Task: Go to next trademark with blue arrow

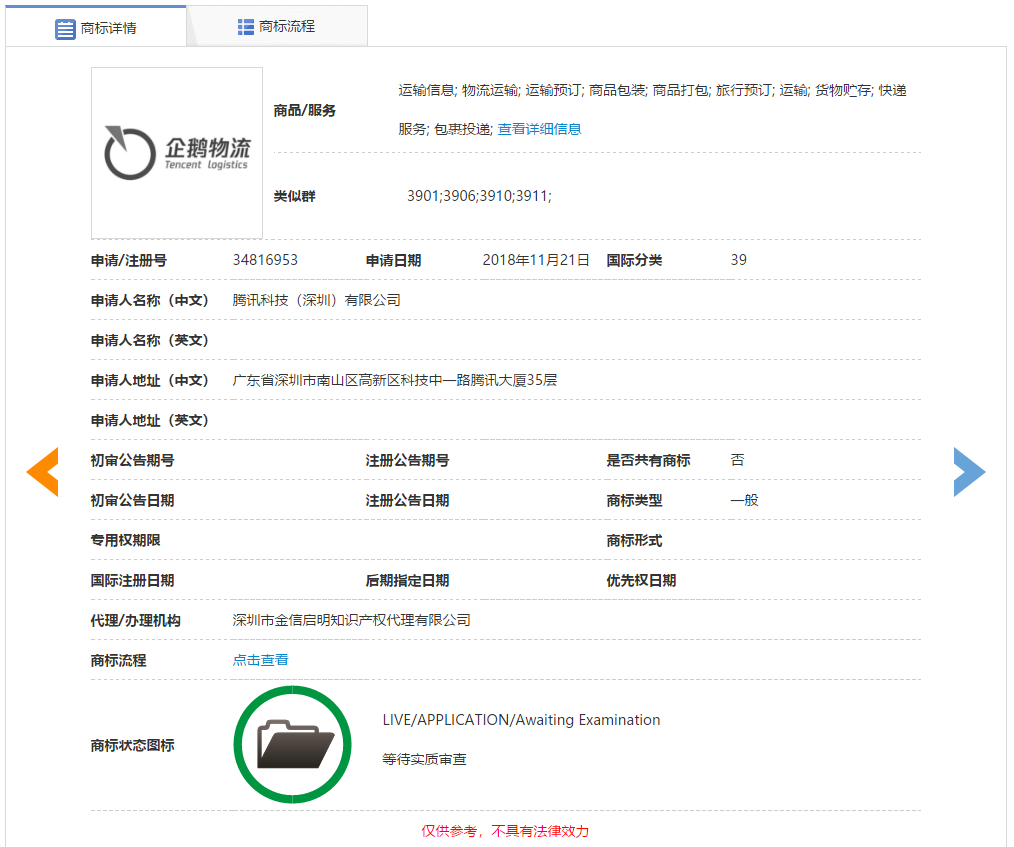Action: click(x=969, y=472)
